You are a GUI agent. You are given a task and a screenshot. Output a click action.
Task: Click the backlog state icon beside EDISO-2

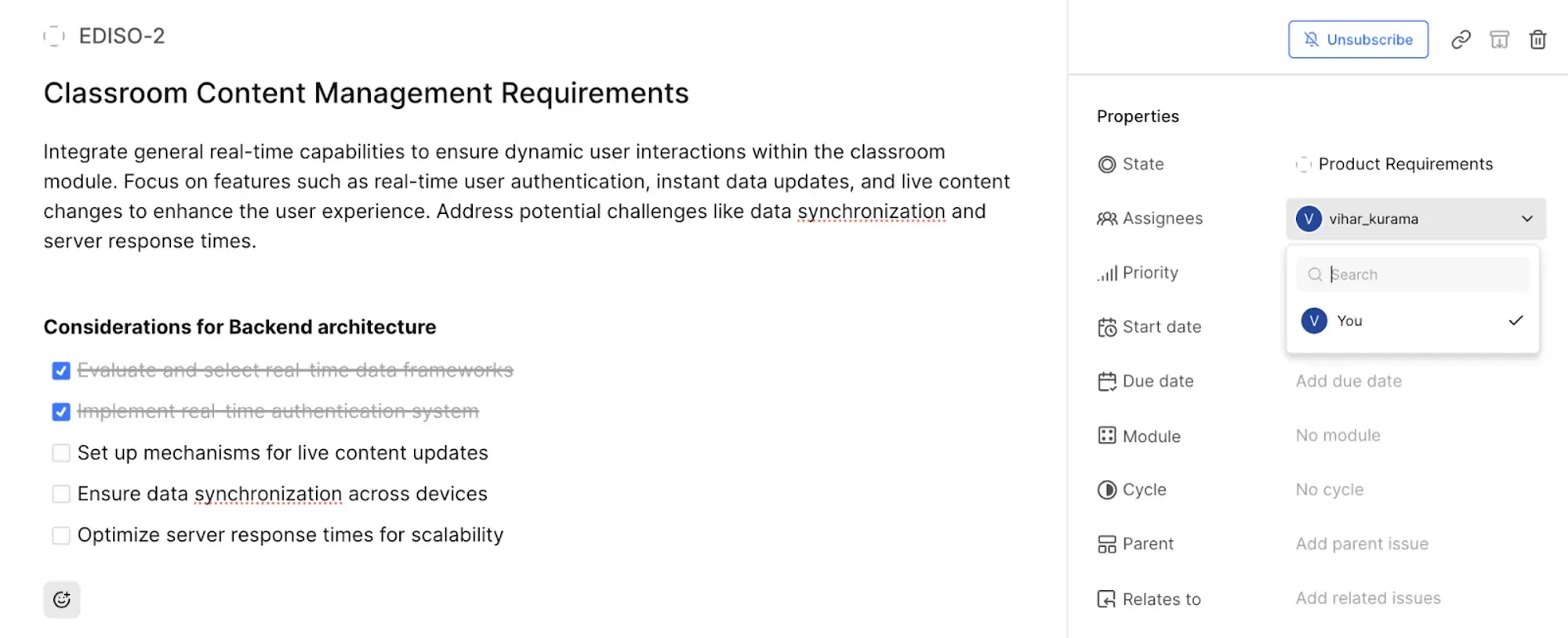53,36
